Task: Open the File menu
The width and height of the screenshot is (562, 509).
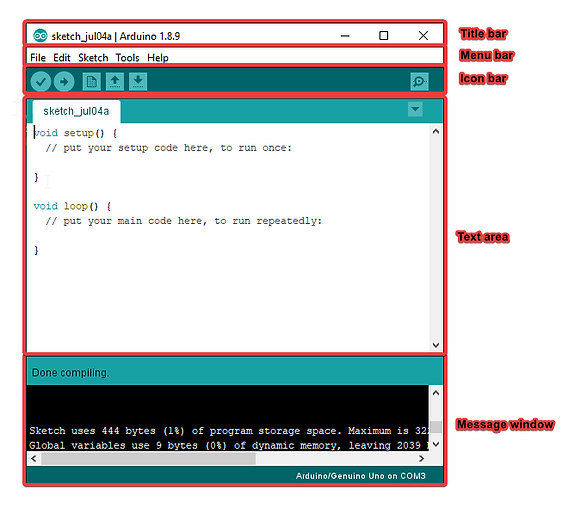Action: [x=38, y=58]
